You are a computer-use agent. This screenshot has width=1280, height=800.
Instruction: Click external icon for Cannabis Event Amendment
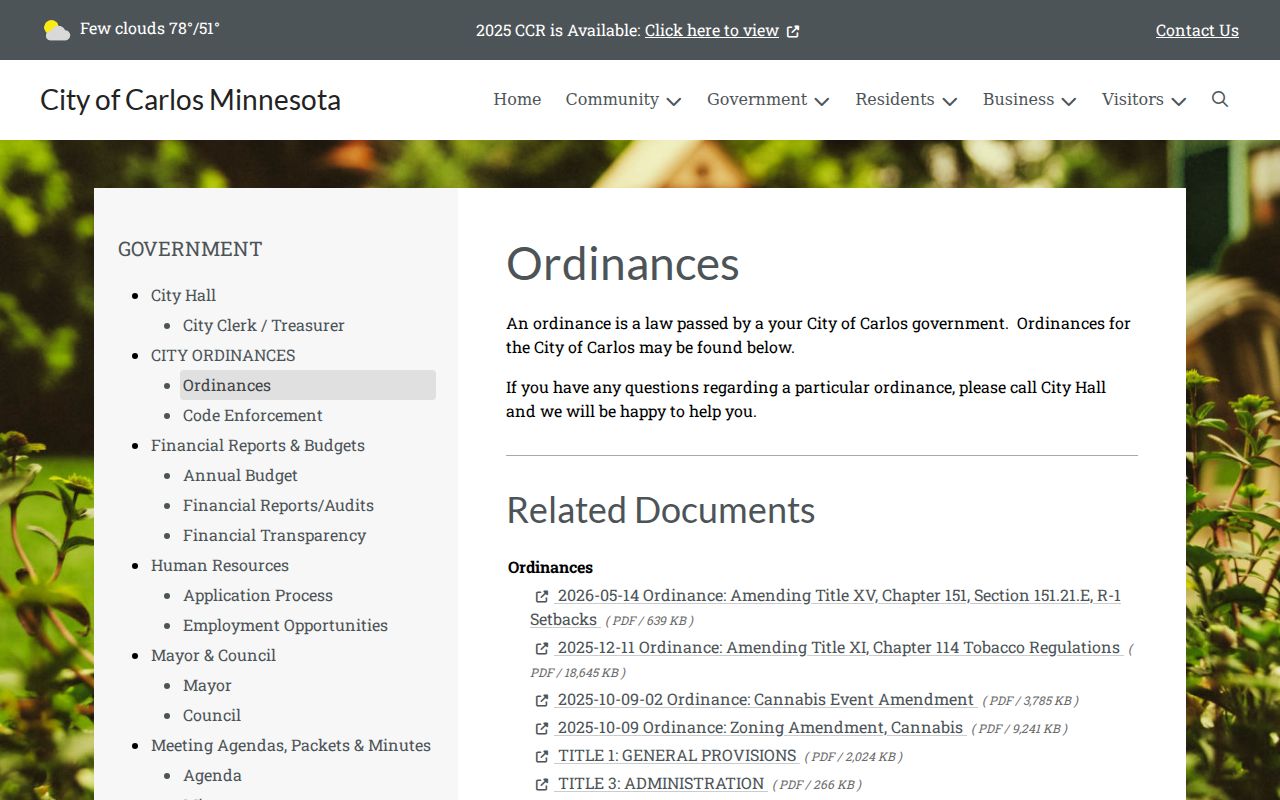click(x=542, y=700)
